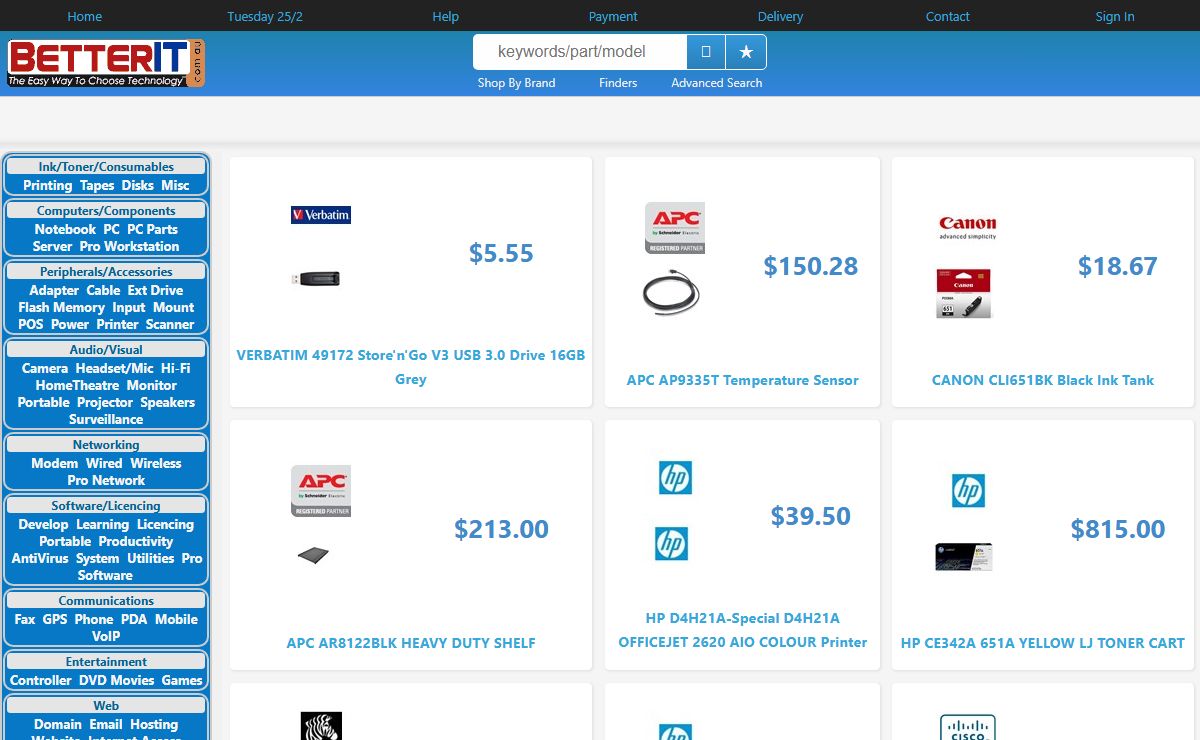This screenshot has width=1200, height=740.
Task: Click the lower HP logo on the OfficeJet card
Action: click(671, 543)
